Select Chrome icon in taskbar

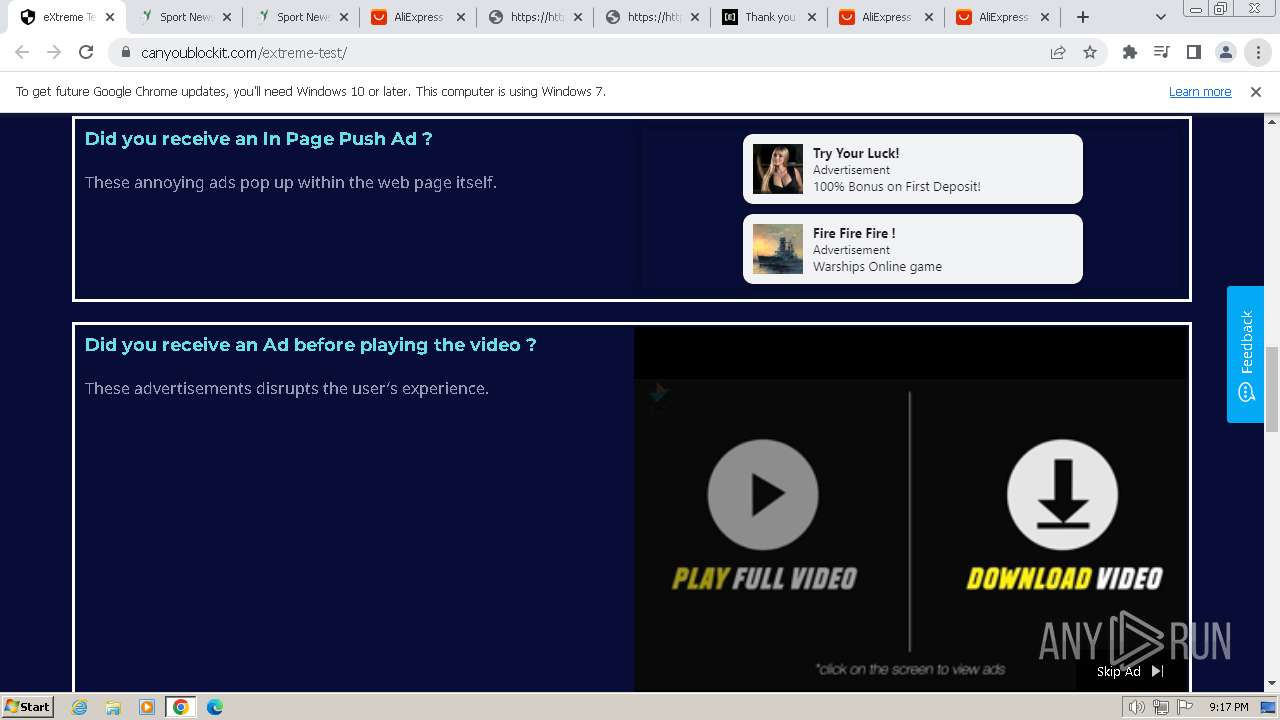[x=180, y=707]
